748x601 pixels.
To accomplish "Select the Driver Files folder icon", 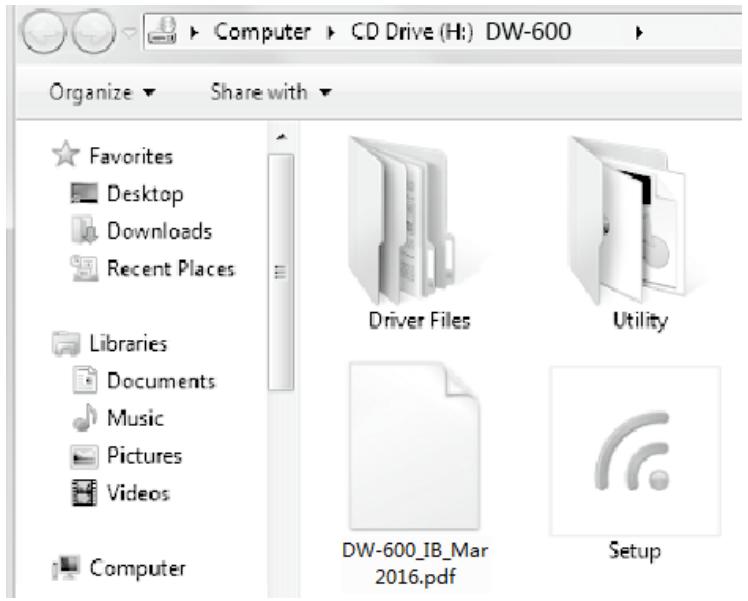I will 402,220.
